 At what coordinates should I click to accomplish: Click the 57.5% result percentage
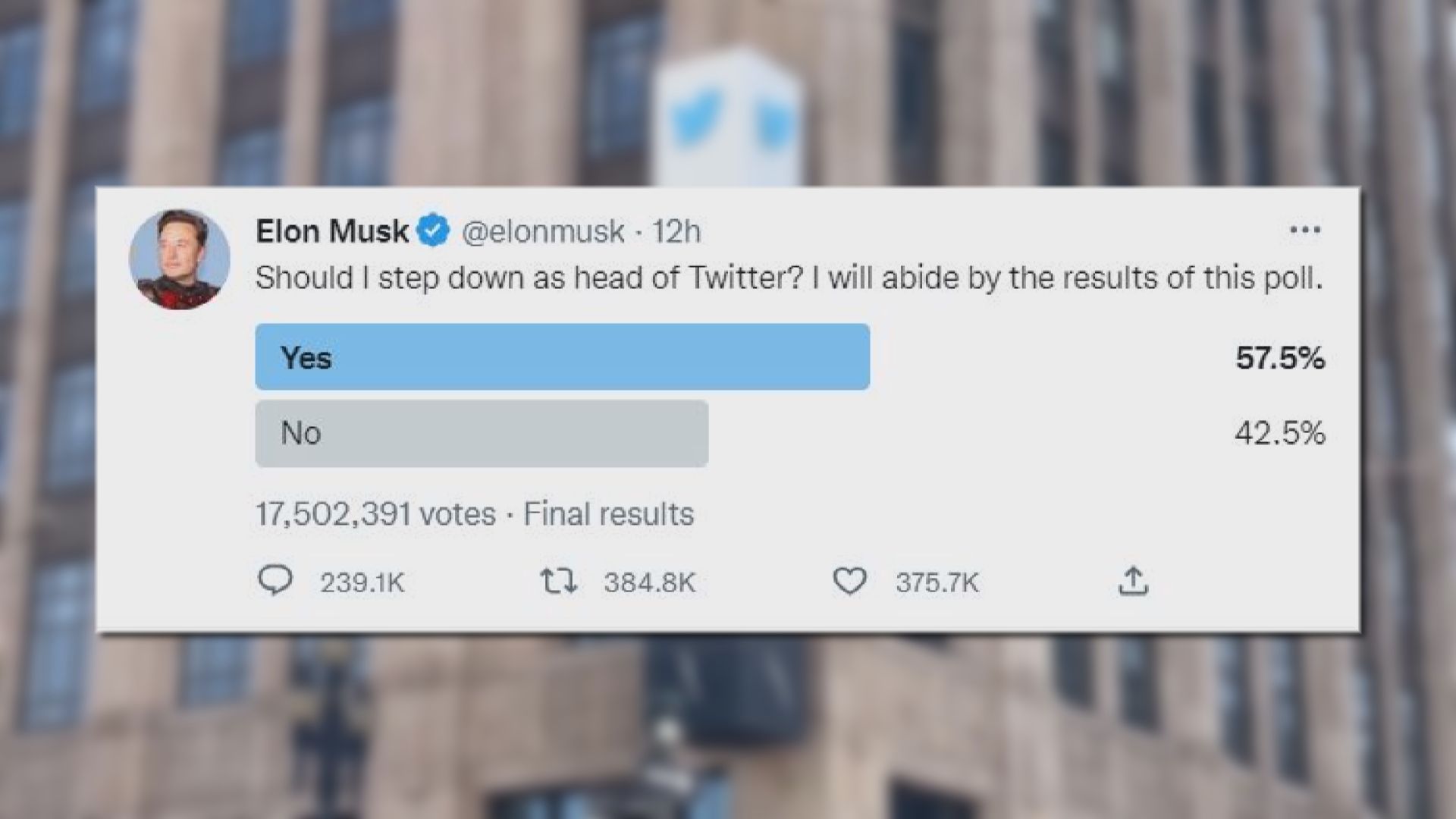click(1279, 358)
